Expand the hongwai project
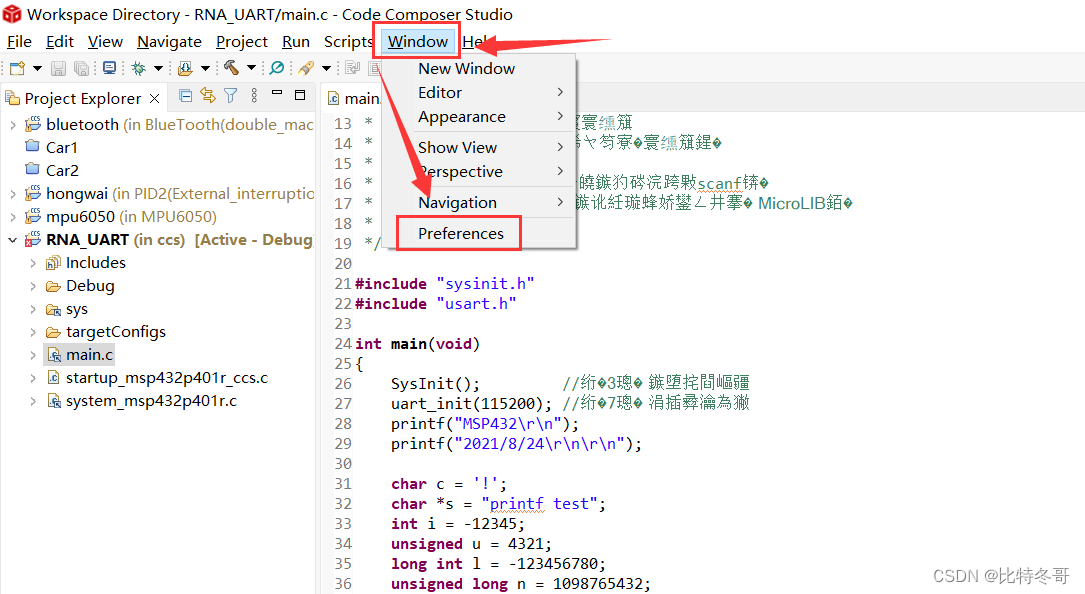1085x594 pixels. coord(12,194)
